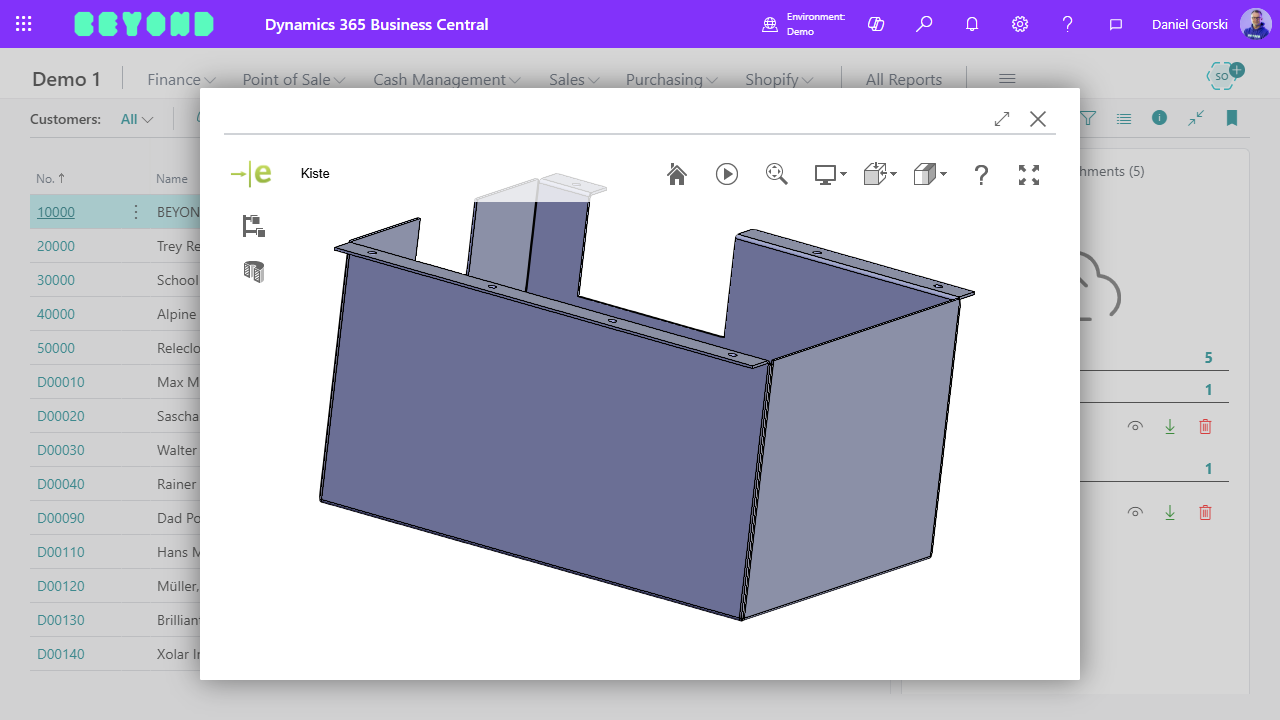
Task: Open the settings gear in top bar
Action: point(1020,24)
